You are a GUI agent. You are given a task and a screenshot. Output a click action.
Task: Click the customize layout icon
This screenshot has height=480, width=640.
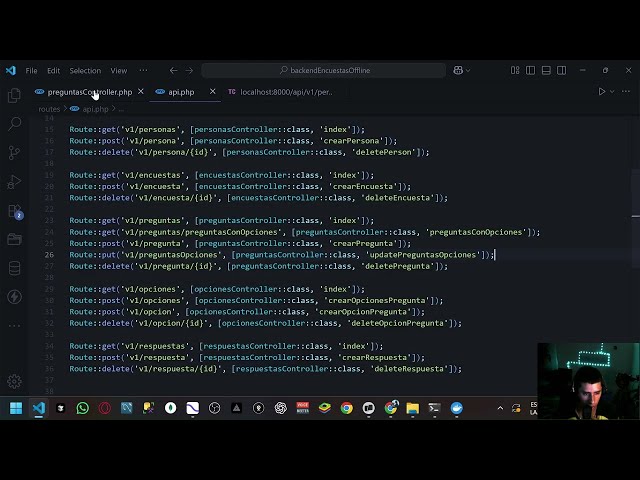(x=515, y=70)
